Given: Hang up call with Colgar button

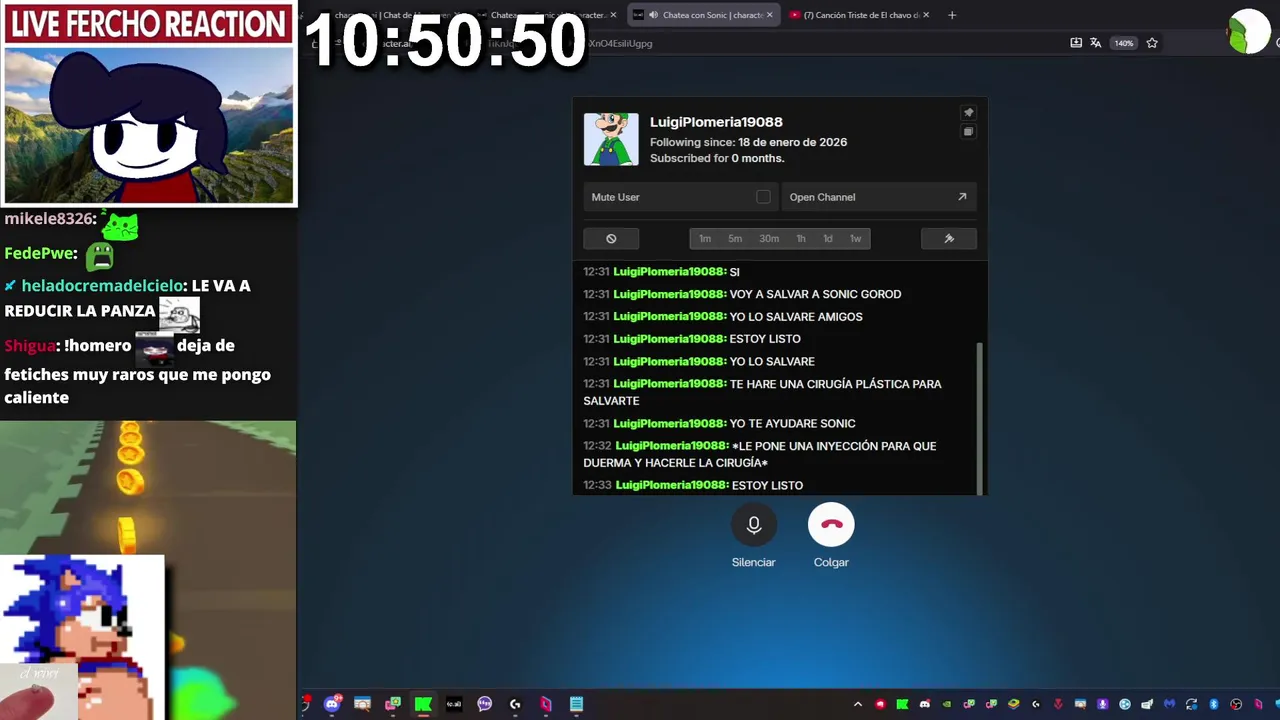Looking at the screenshot, I should tap(831, 525).
